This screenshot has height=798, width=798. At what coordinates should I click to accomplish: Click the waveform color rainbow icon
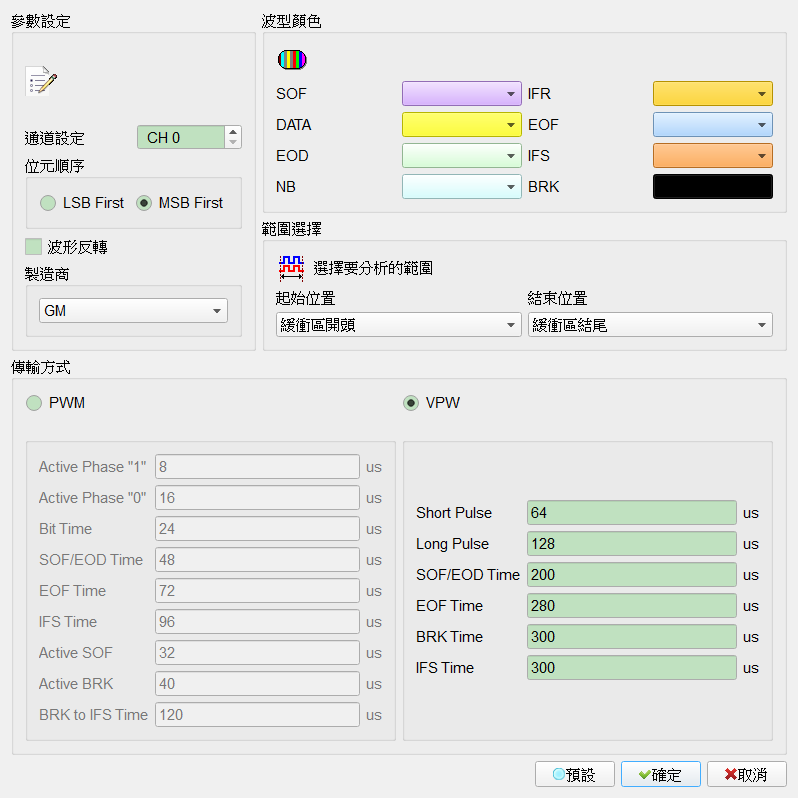coord(292,60)
